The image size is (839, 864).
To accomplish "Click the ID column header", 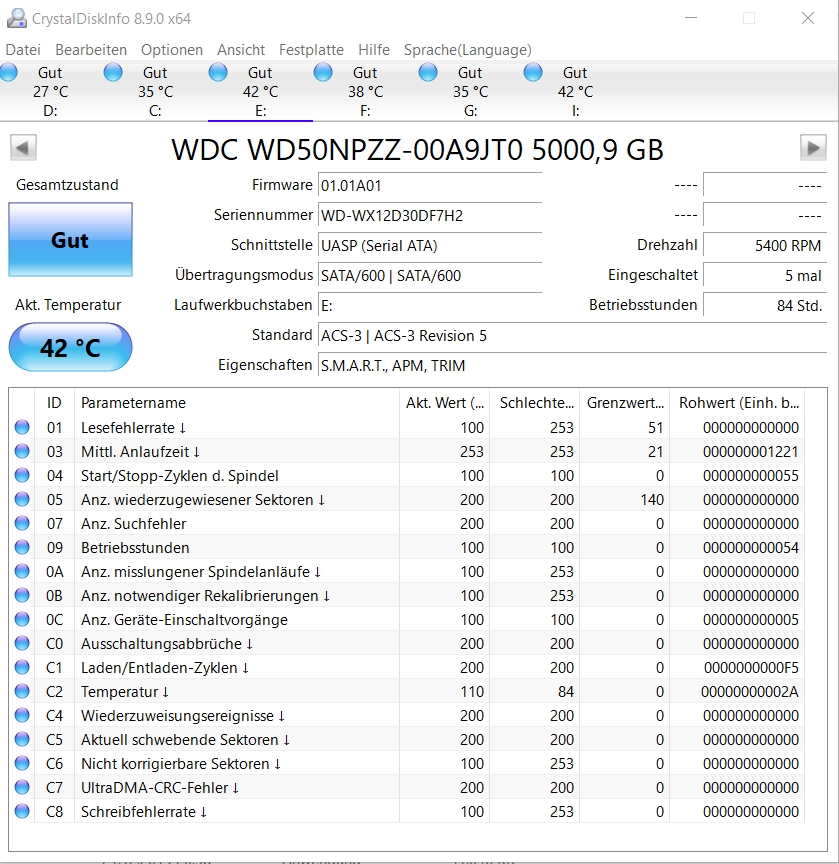I will tap(54, 403).
